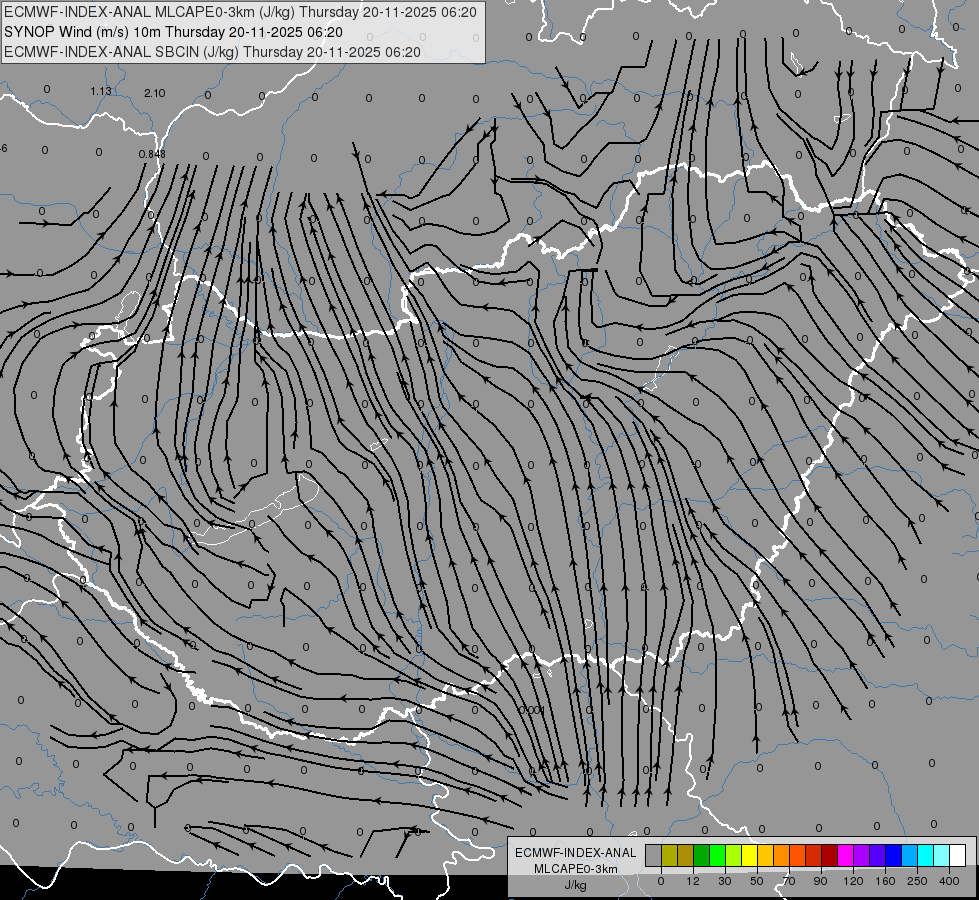Click the legend MLCAPE0-3km label

tap(576, 869)
